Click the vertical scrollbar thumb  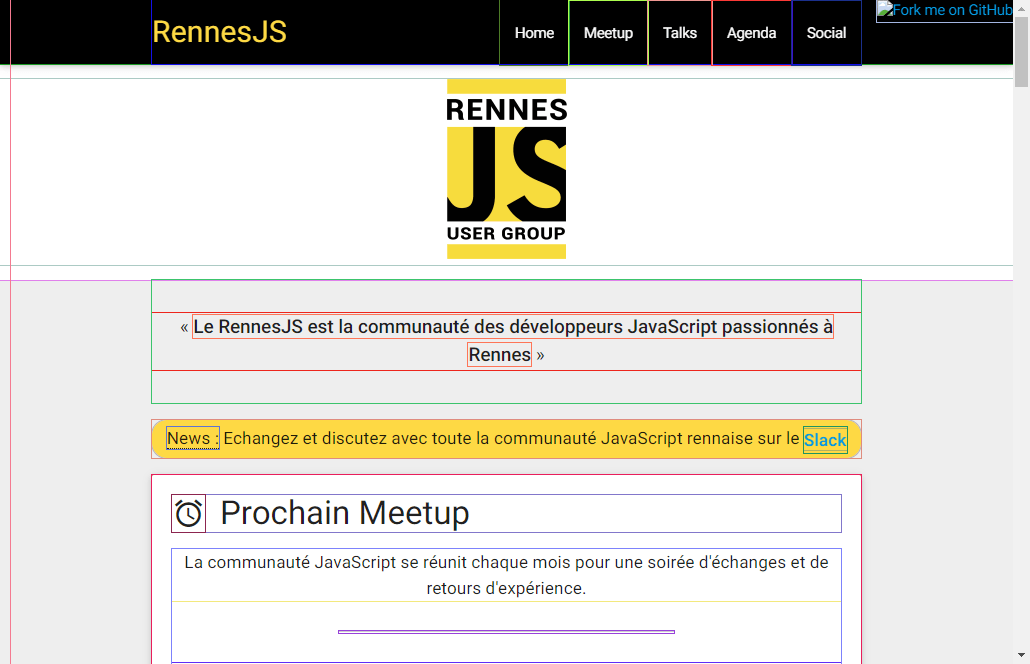click(1021, 53)
